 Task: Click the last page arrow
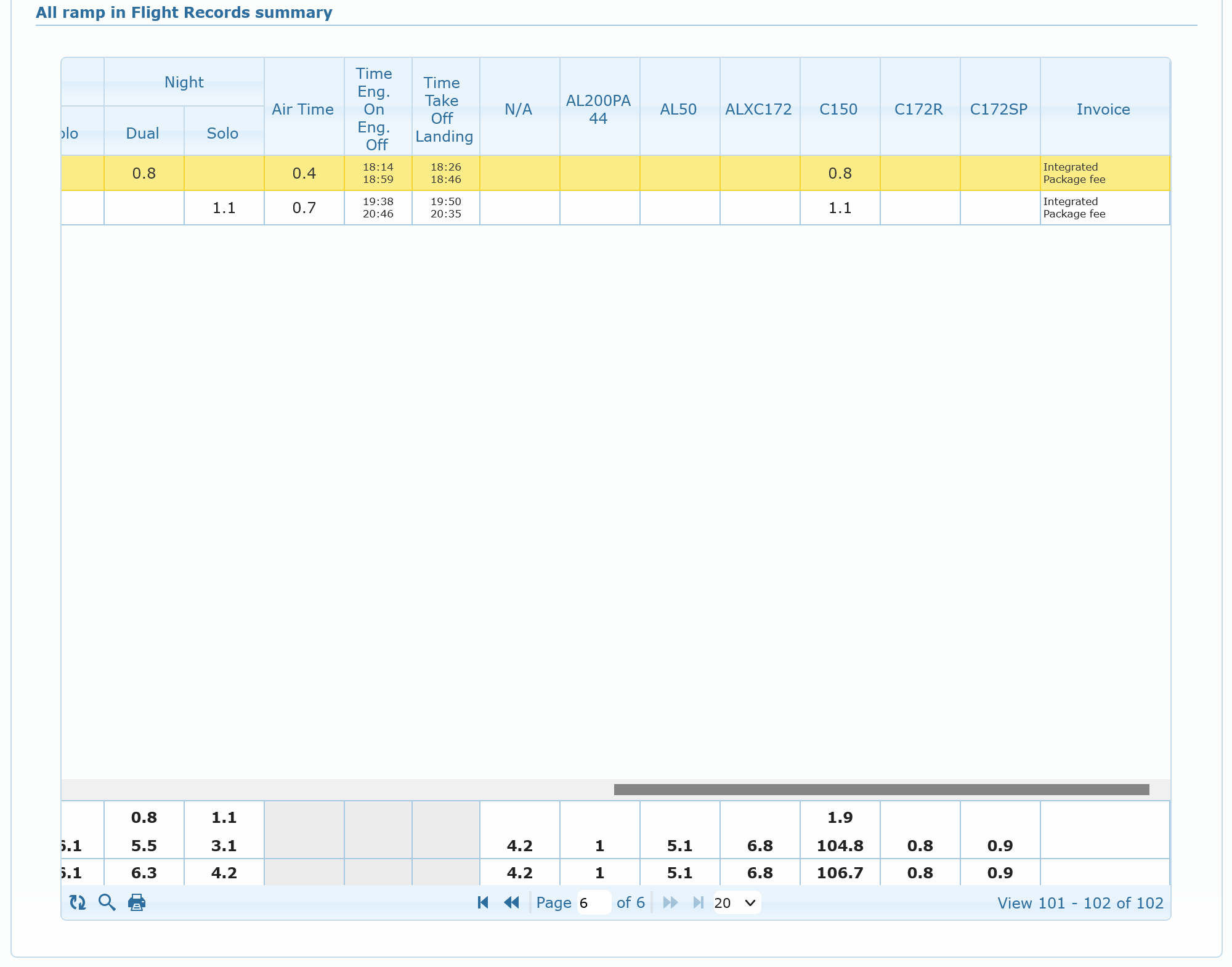click(698, 902)
